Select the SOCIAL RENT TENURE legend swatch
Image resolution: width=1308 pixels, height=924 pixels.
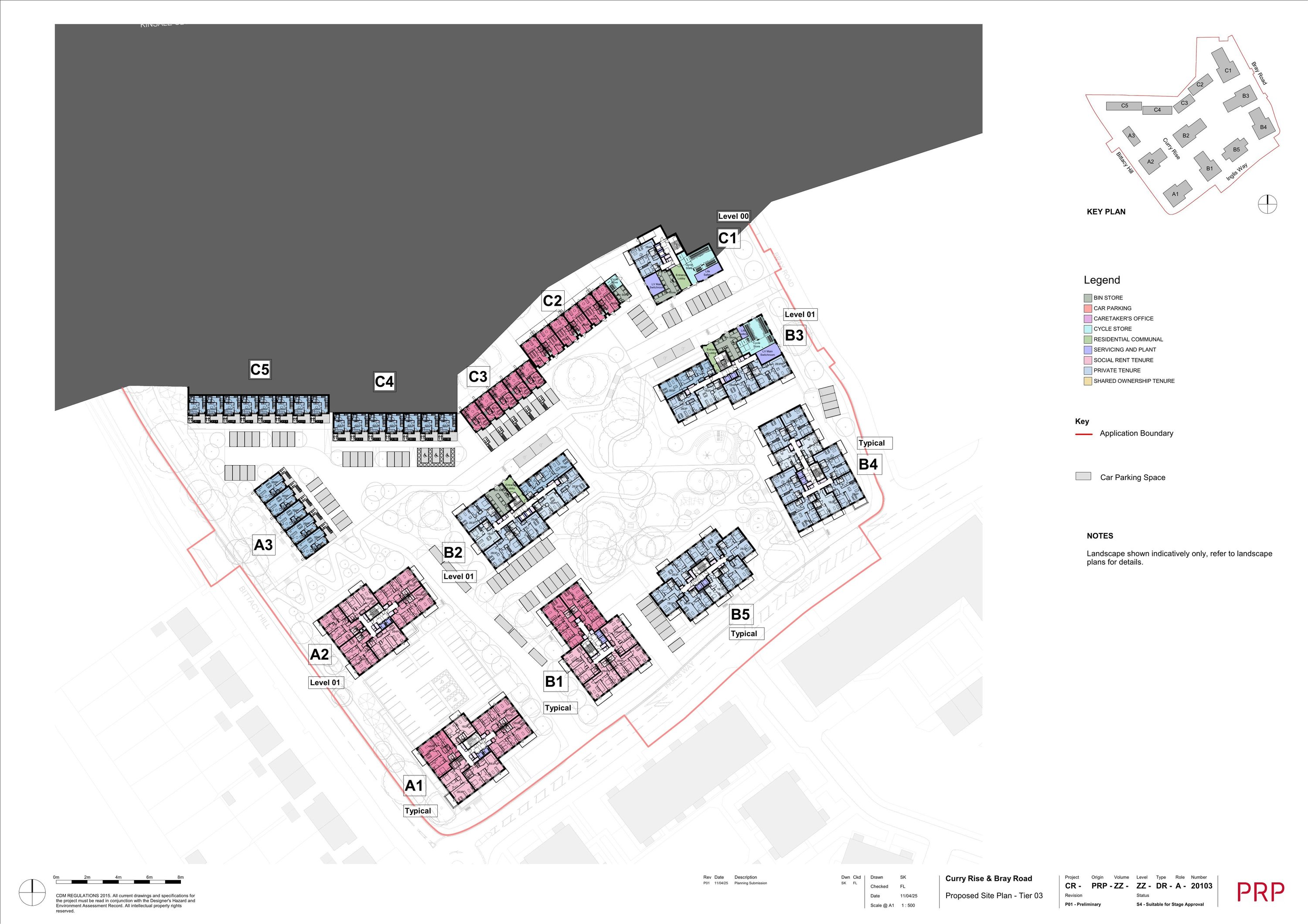click(x=1087, y=361)
